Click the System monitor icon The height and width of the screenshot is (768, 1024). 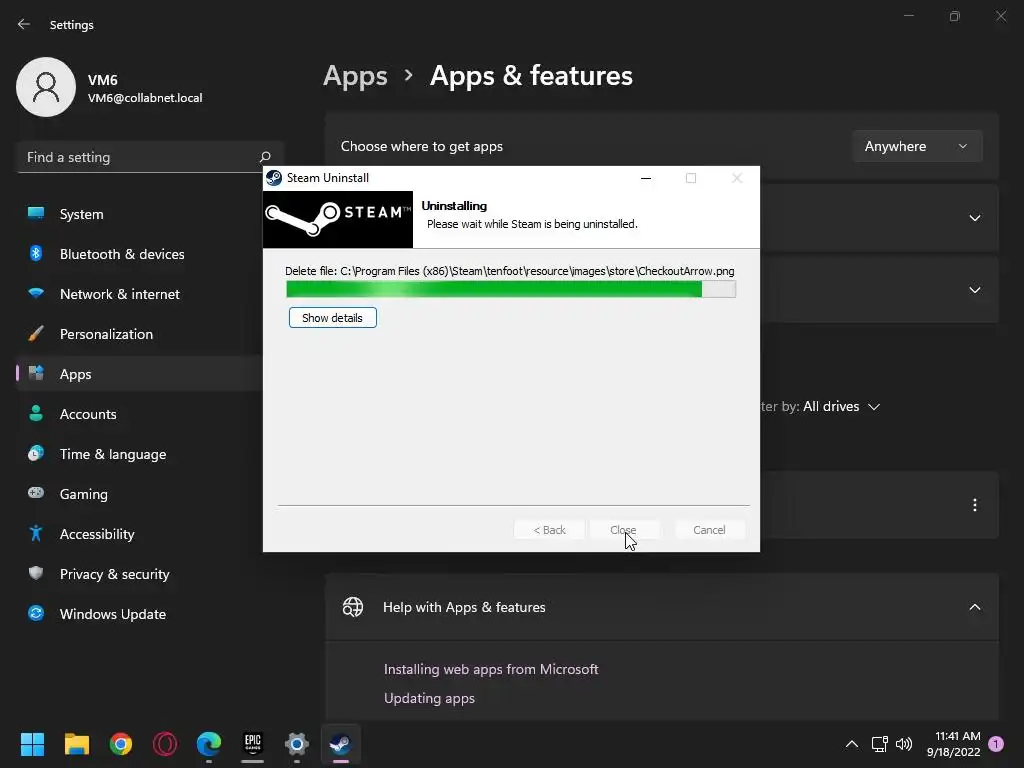tap(36, 213)
